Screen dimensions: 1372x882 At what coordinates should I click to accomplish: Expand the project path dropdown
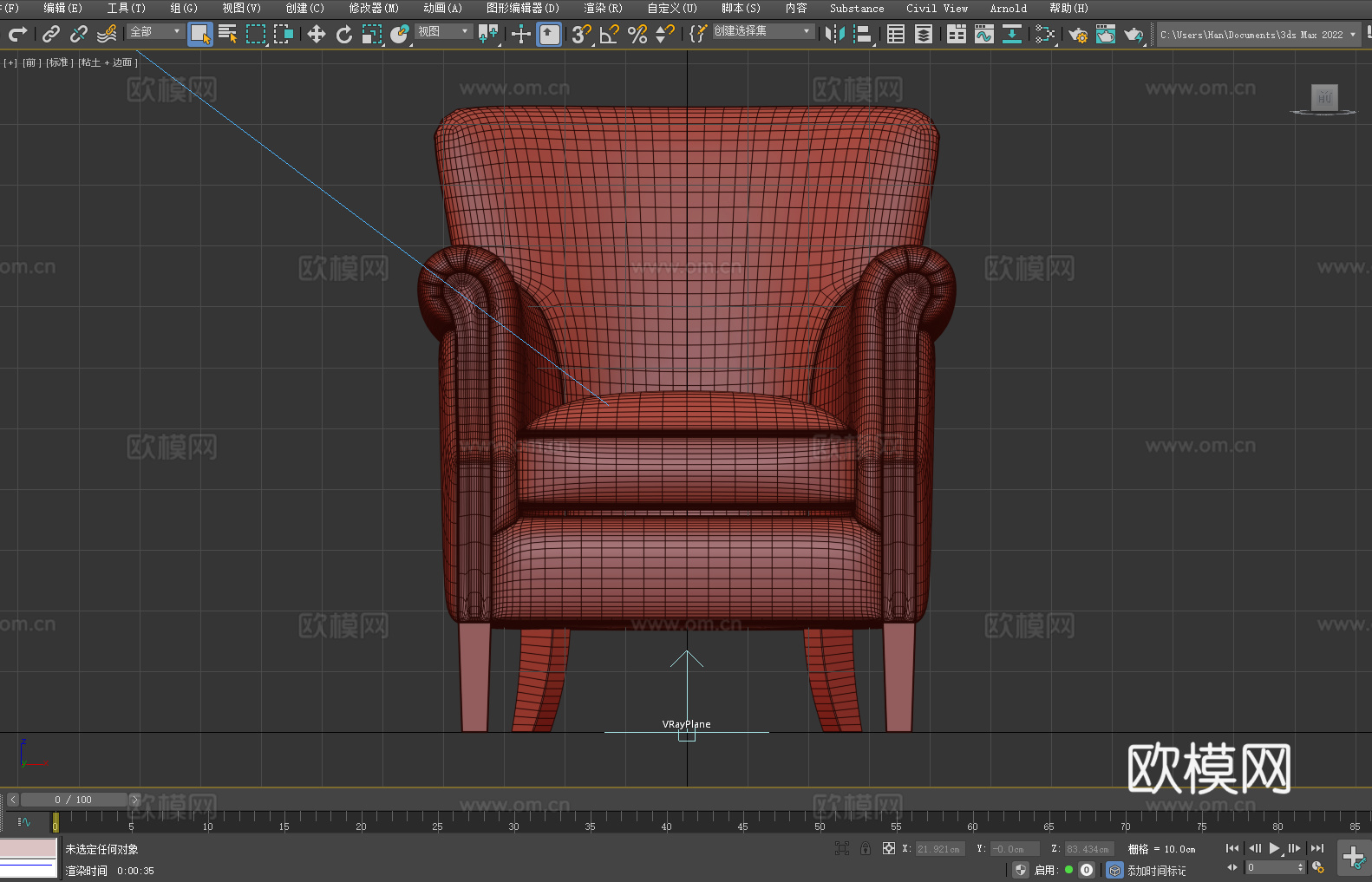click(x=1352, y=35)
